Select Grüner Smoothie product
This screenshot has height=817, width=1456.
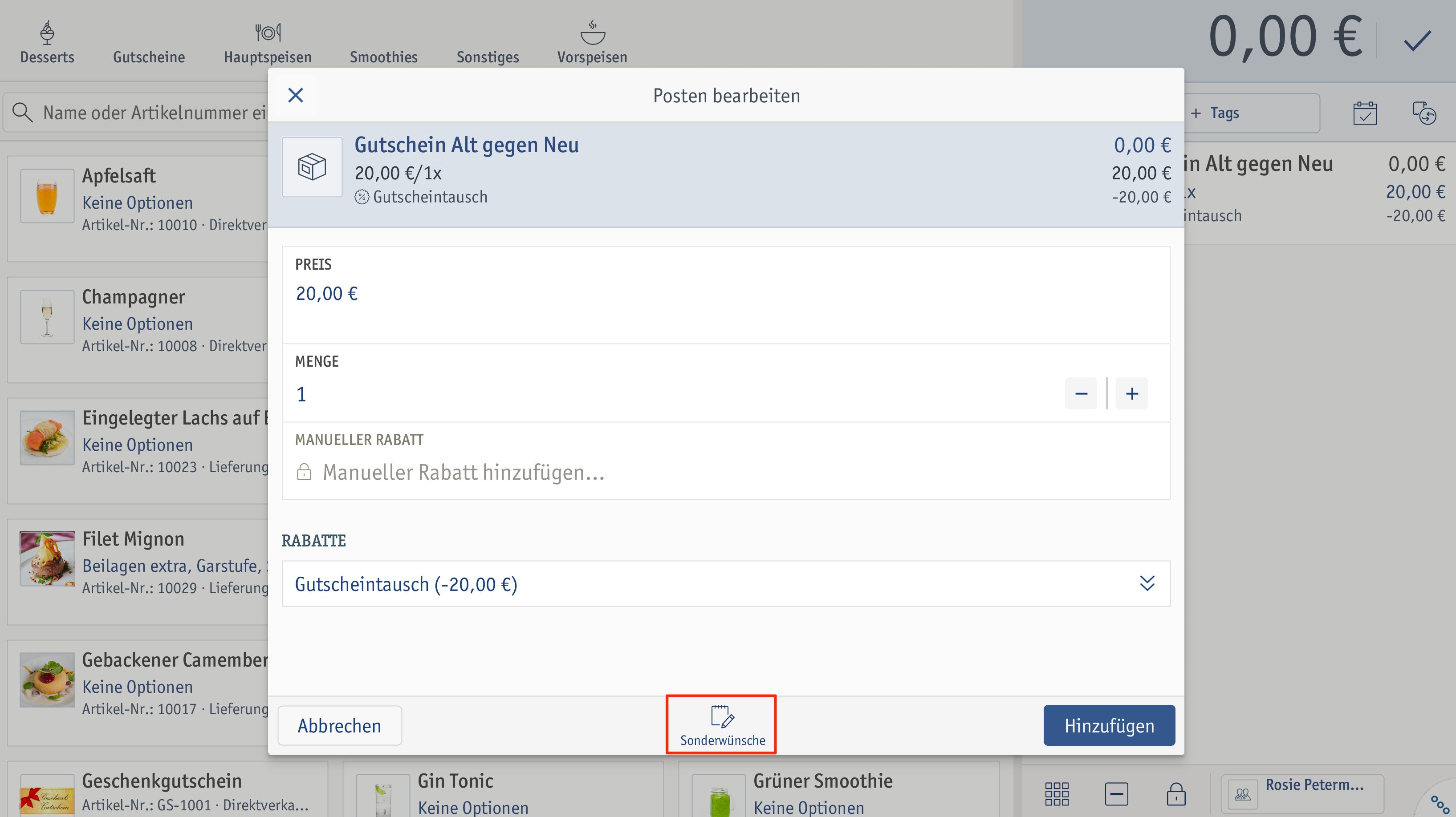coord(839,789)
